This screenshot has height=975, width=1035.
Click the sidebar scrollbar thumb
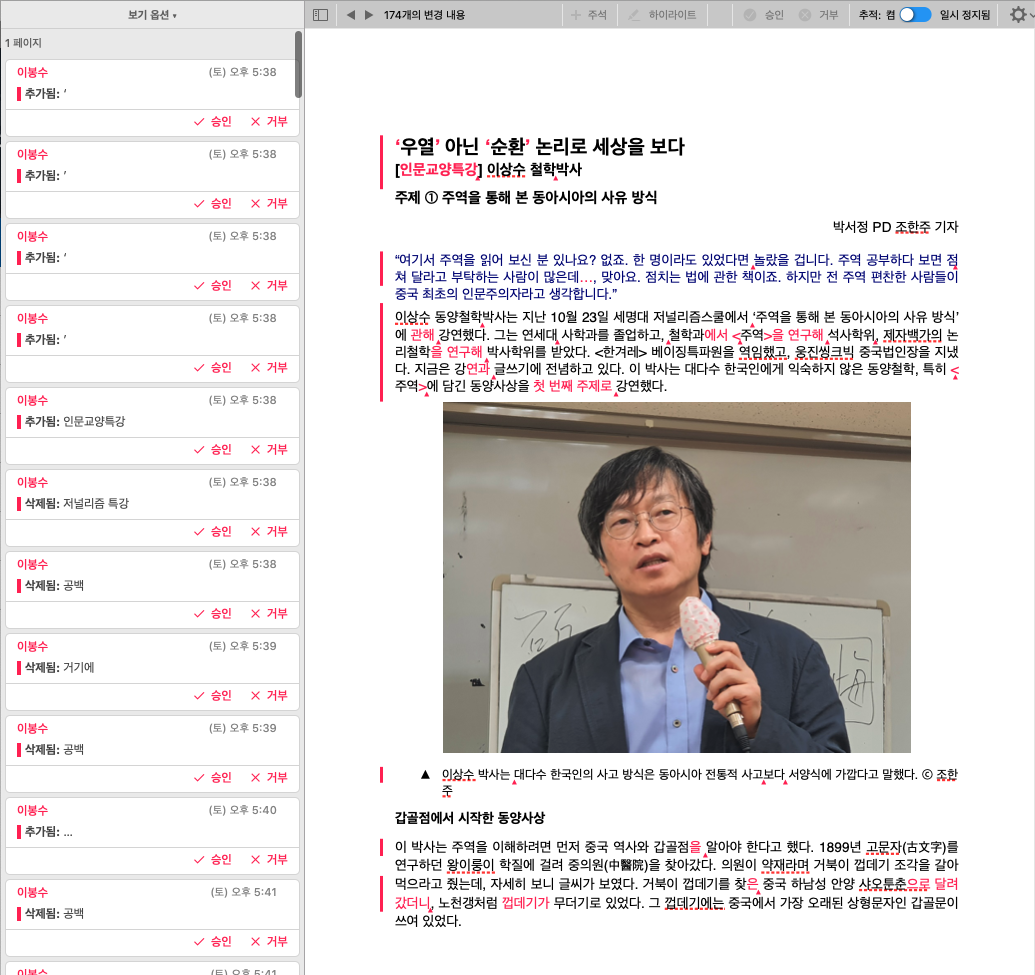(x=298, y=65)
